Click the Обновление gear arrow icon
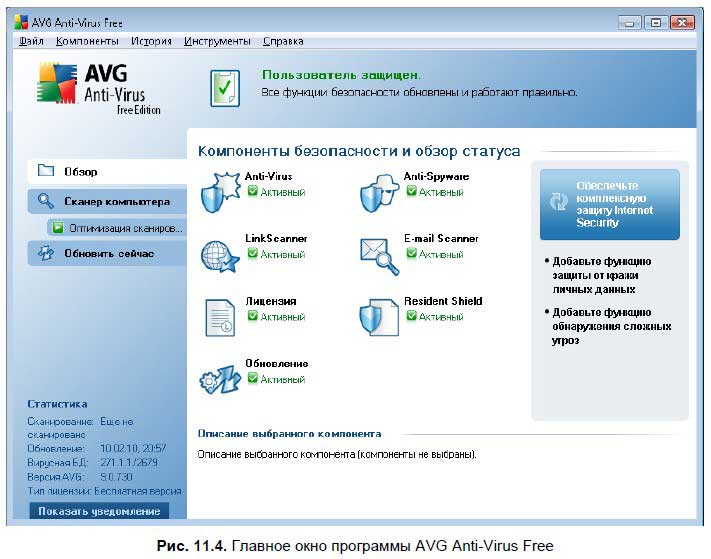The width and height of the screenshot is (711, 559). click(x=220, y=379)
